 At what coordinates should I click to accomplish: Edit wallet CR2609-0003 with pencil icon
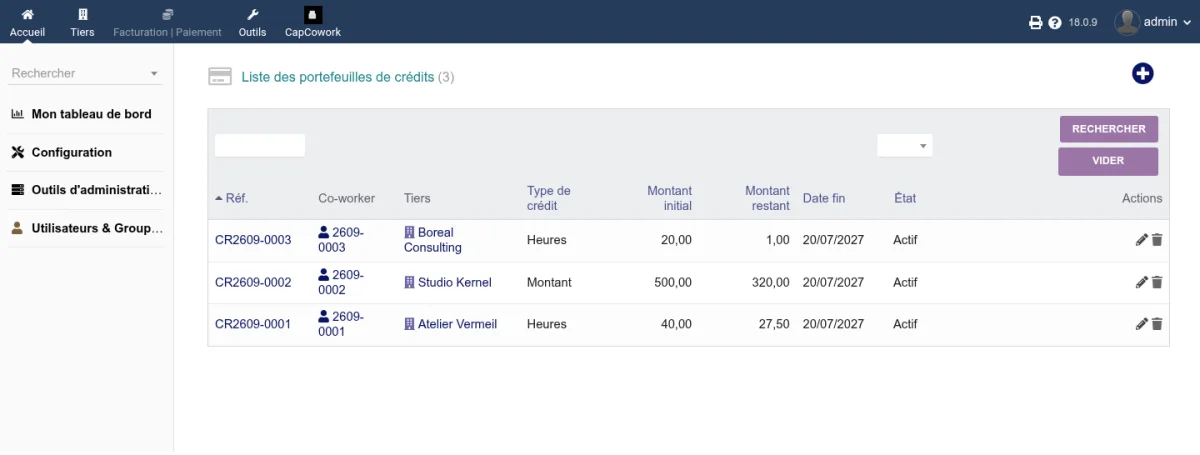(1142, 240)
